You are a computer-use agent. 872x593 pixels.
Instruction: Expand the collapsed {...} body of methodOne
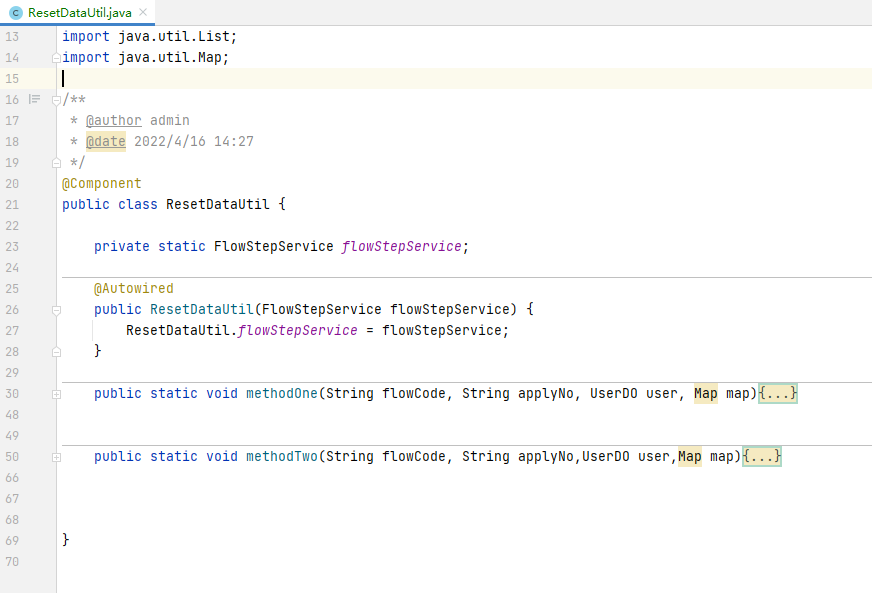pos(778,394)
